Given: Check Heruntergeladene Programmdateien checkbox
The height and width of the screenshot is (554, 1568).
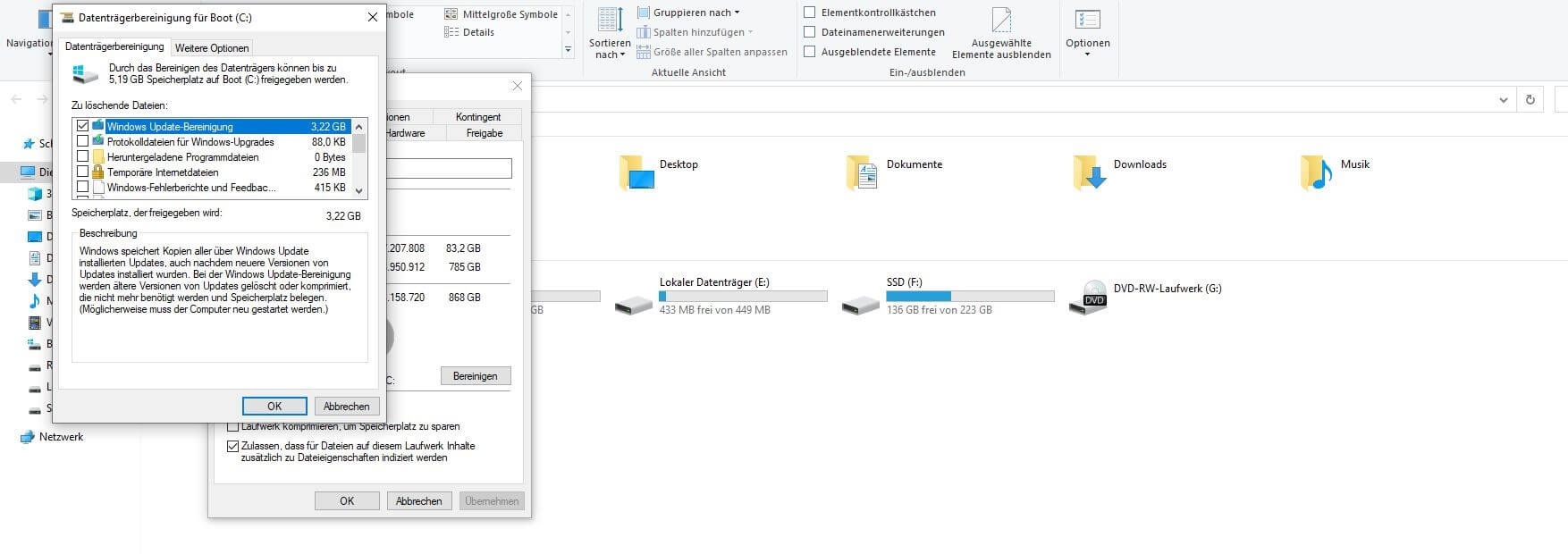Looking at the screenshot, I should [83, 156].
